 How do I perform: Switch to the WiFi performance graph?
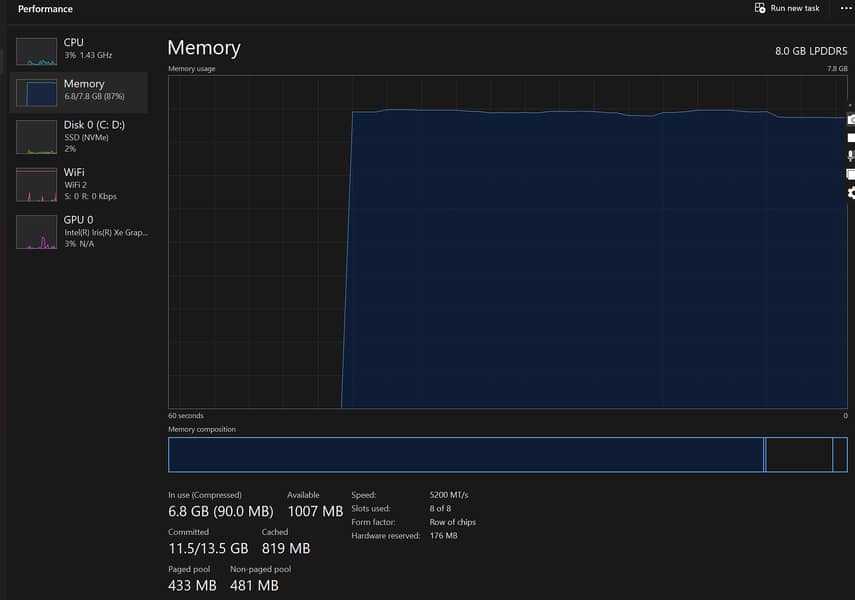[79, 184]
